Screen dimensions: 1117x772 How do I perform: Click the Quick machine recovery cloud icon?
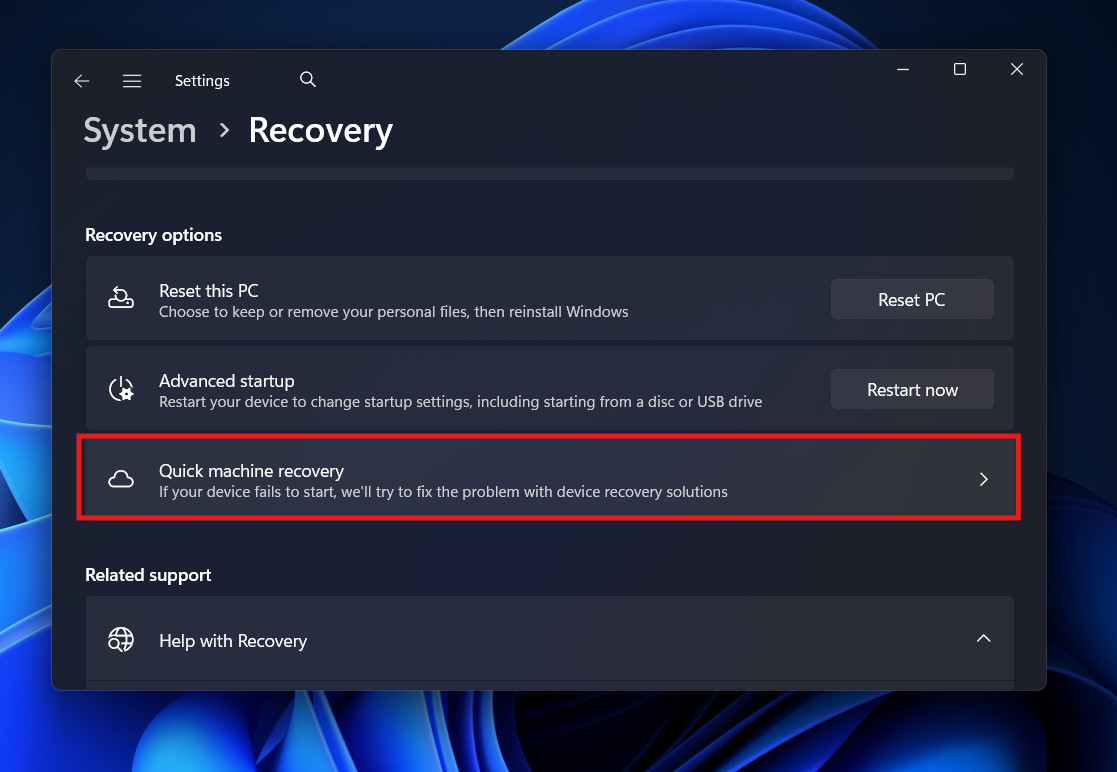120,479
